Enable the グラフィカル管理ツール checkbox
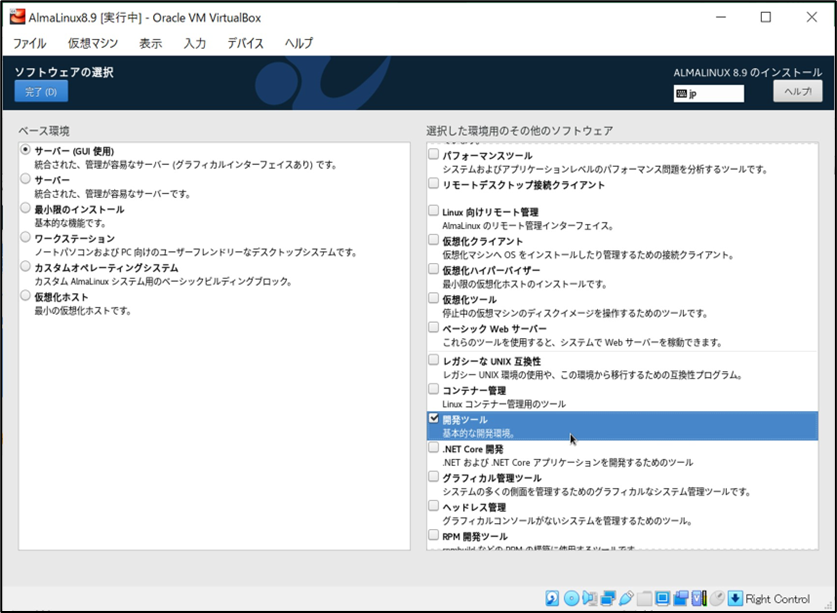This screenshot has height=613, width=837. point(433,477)
